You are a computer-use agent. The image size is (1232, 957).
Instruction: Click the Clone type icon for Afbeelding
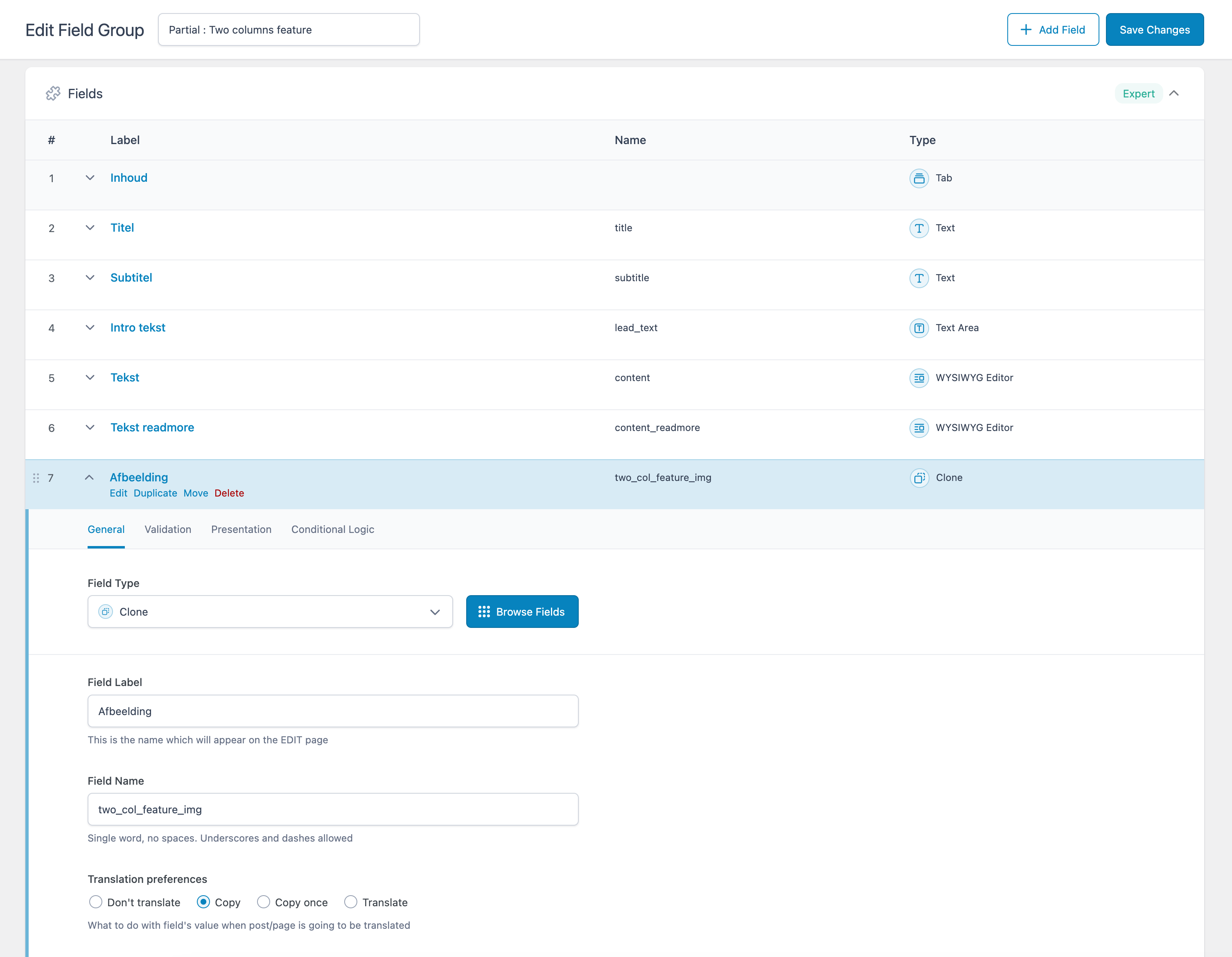click(x=919, y=478)
